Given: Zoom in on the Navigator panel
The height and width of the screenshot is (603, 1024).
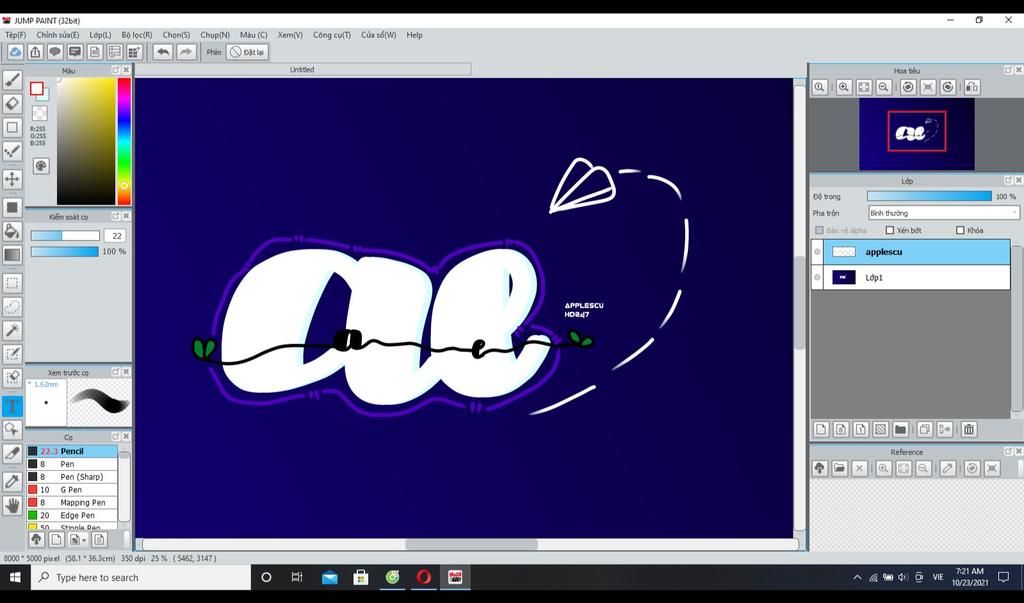Looking at the screenshot, I should 843,87.
